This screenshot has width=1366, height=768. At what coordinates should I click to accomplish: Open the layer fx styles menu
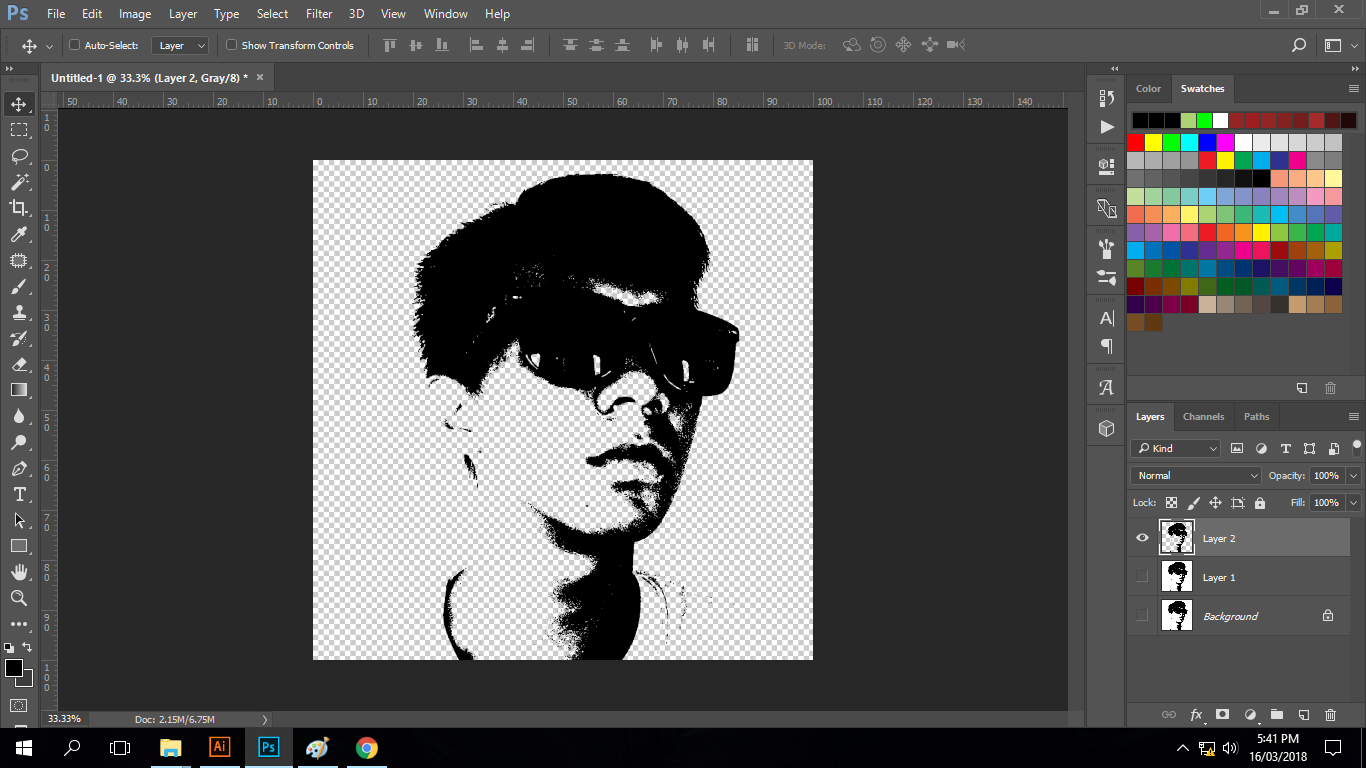click(x=1196, y=715)
